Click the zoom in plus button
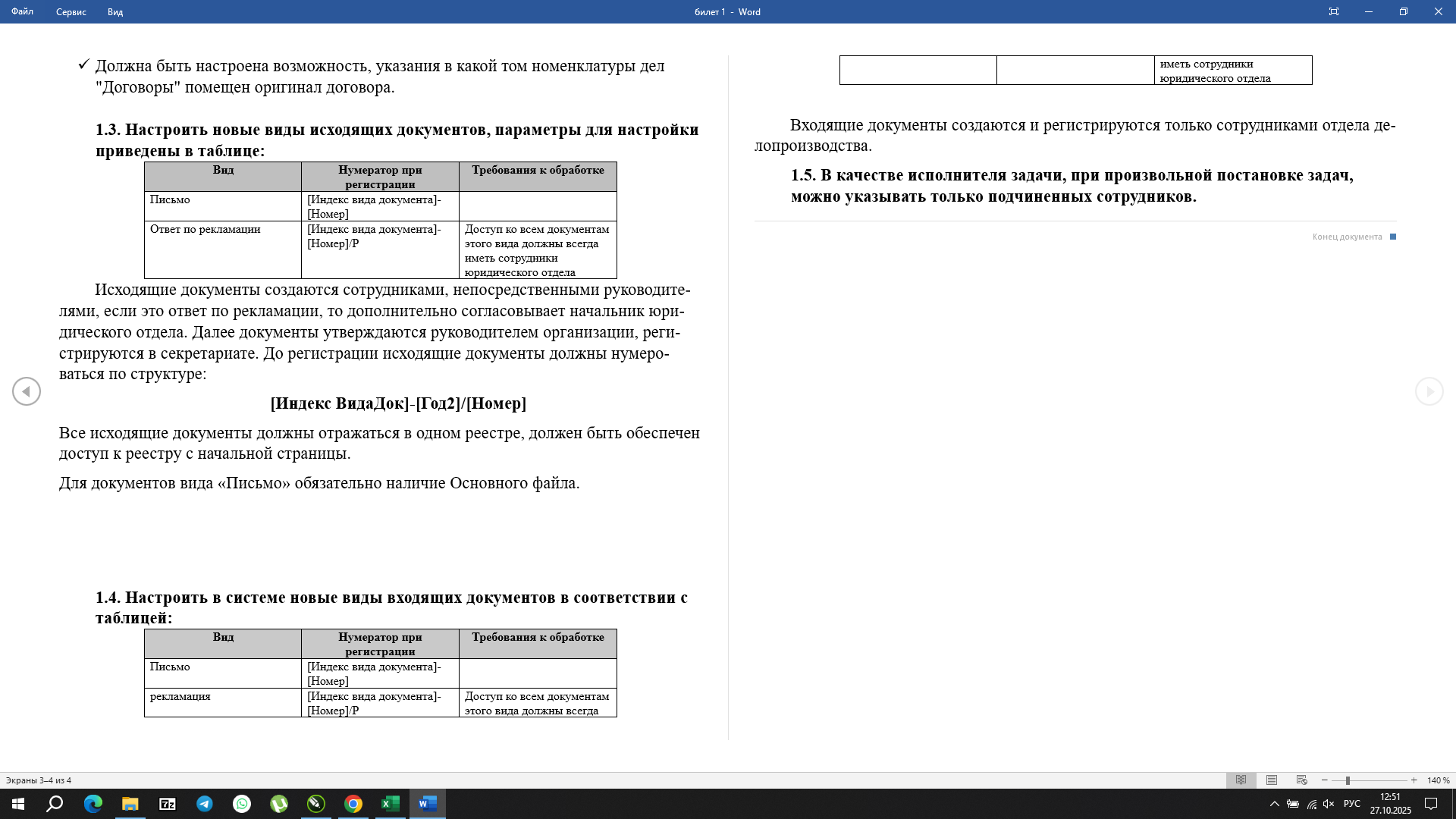The image size is (1456, 819). click(1414, 779)
